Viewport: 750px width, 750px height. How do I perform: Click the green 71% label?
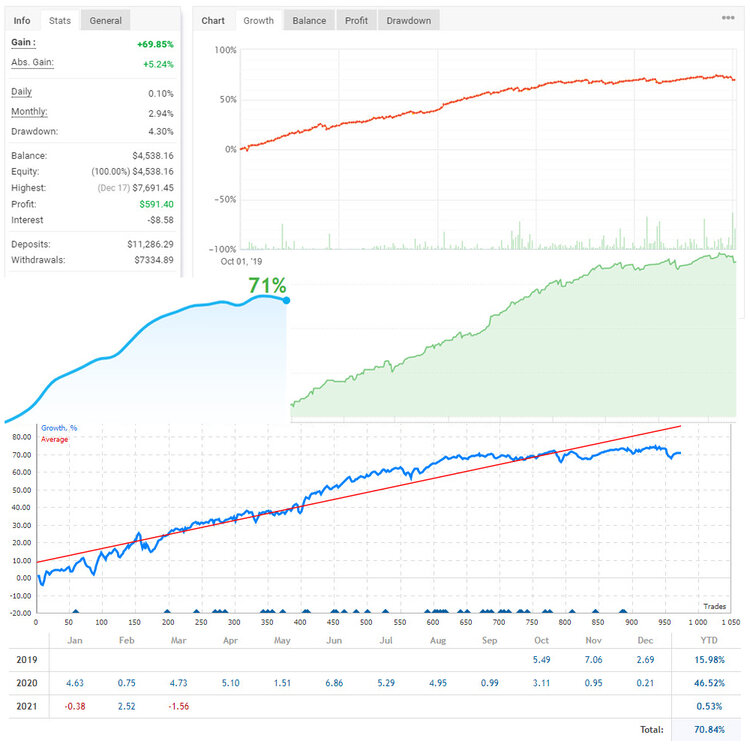(267, 286)
